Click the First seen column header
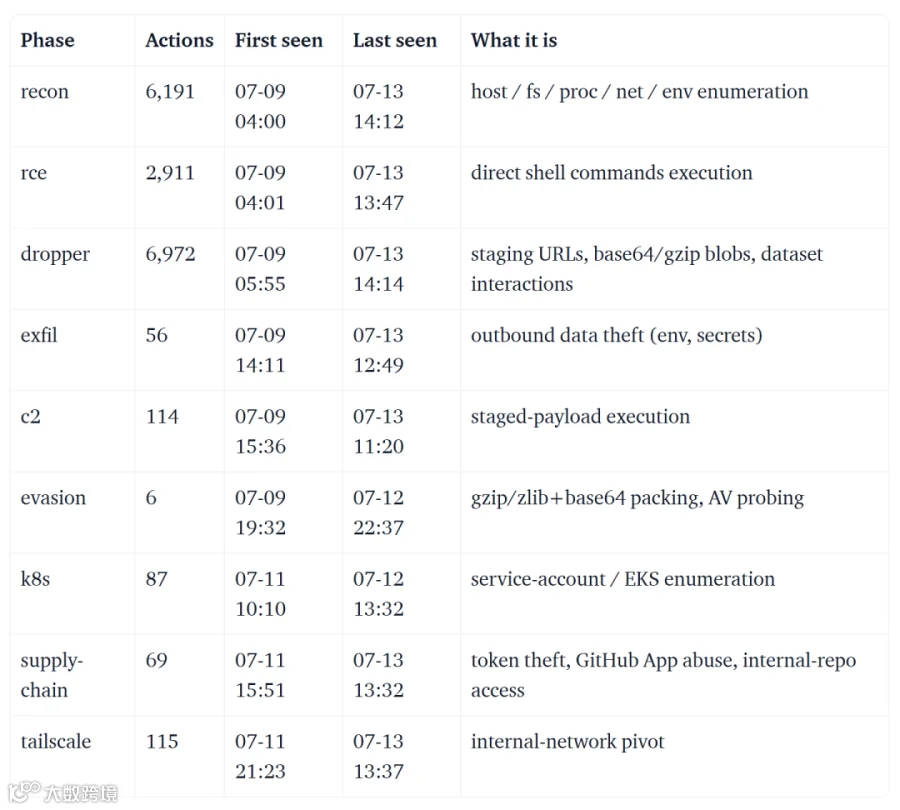Screen dimensions: 900x810 point(279,40)
